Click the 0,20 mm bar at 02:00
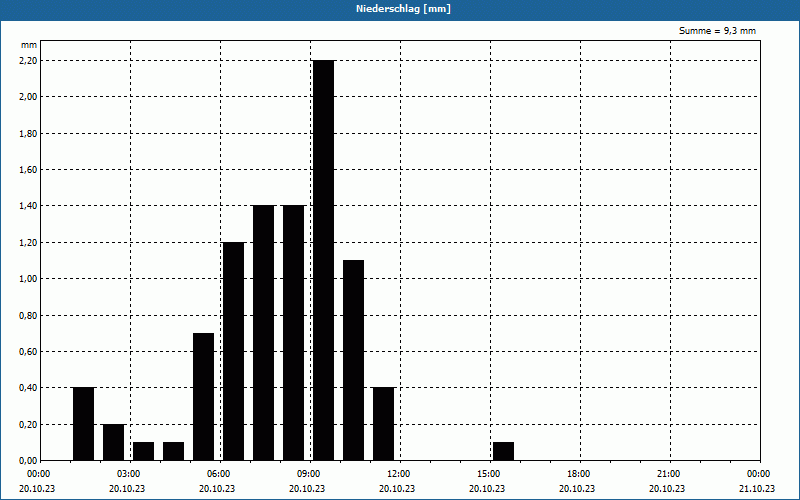 [x=114, y=442]
